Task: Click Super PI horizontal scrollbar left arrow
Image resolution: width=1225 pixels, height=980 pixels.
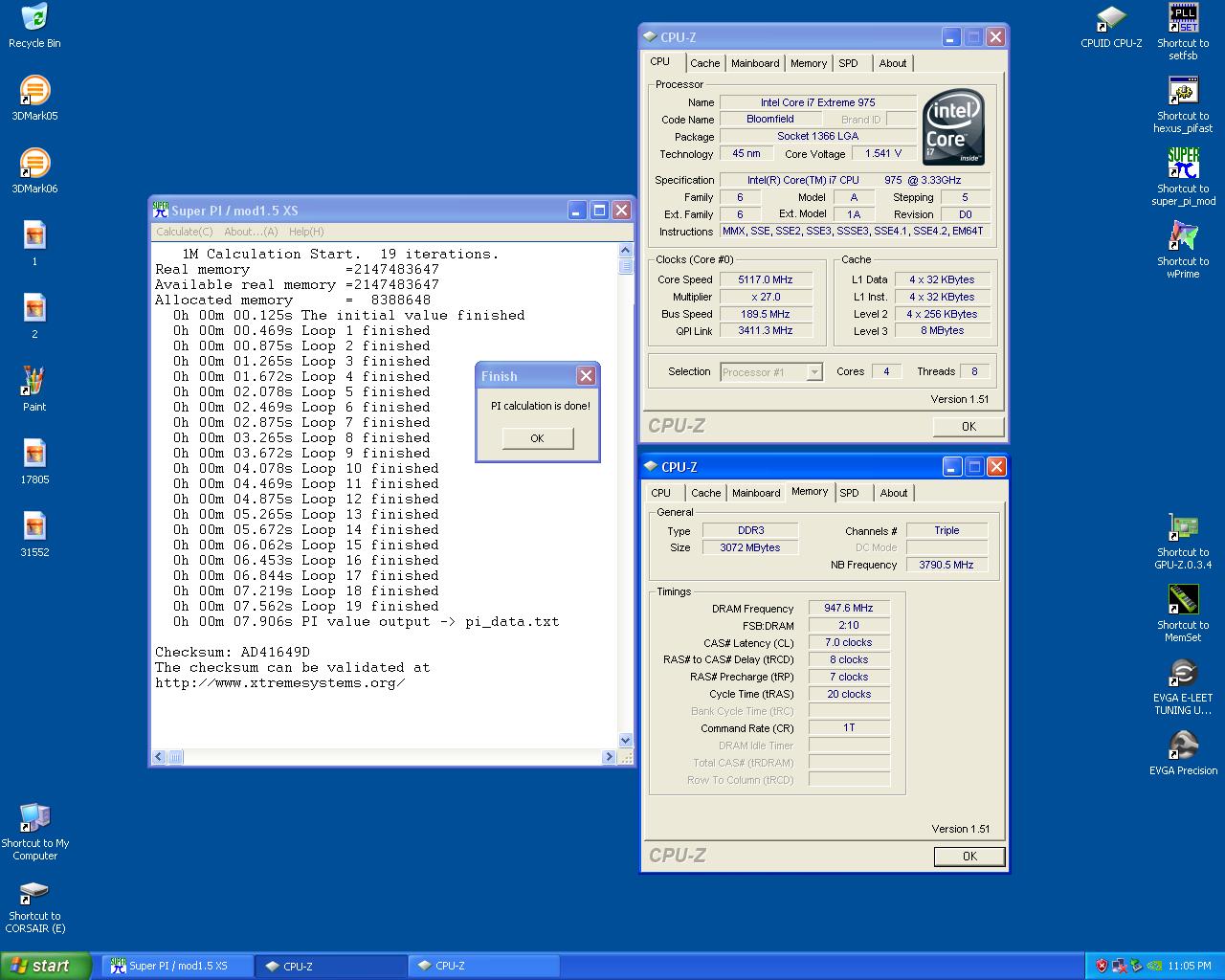Action: pos(160,757)
